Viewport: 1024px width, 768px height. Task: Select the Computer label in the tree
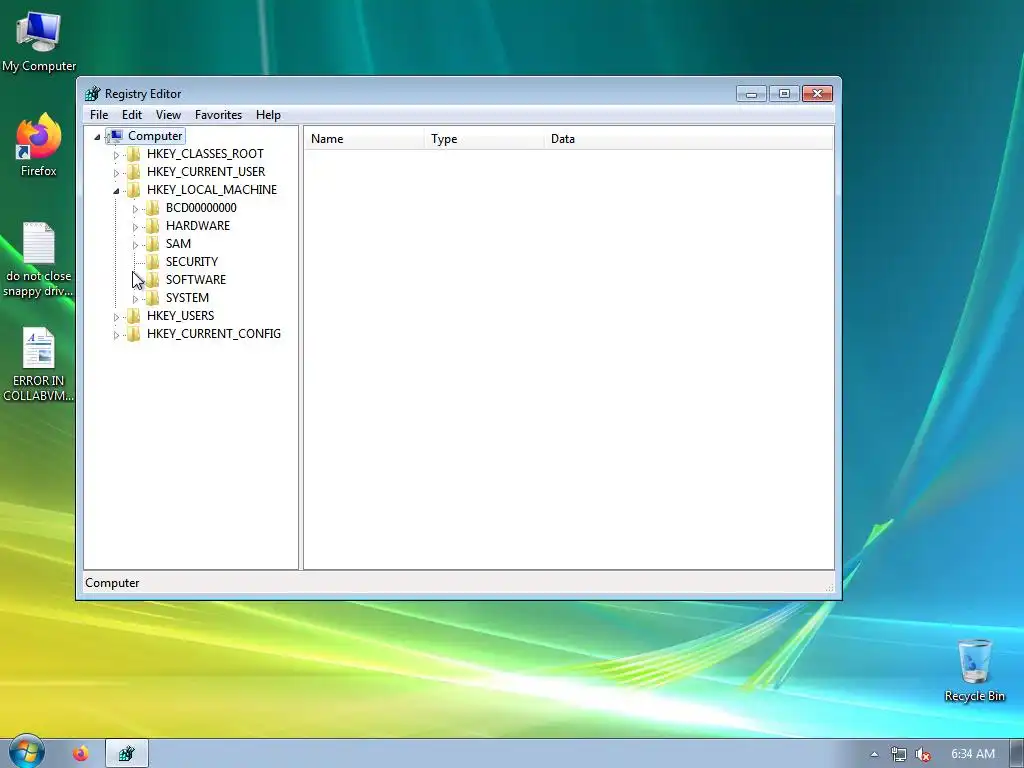tap(155, 136)
